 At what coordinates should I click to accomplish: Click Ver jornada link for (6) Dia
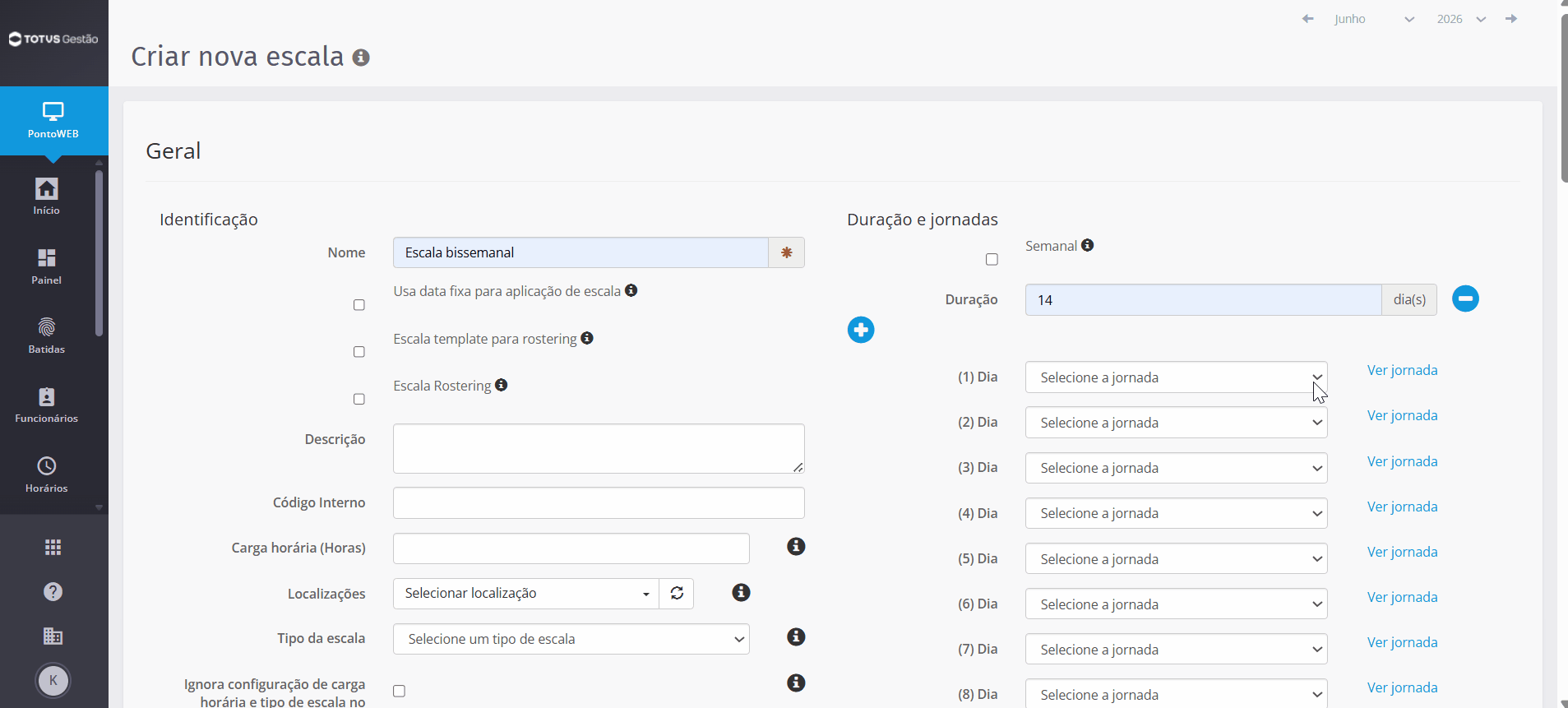(x=1402, y=597)
